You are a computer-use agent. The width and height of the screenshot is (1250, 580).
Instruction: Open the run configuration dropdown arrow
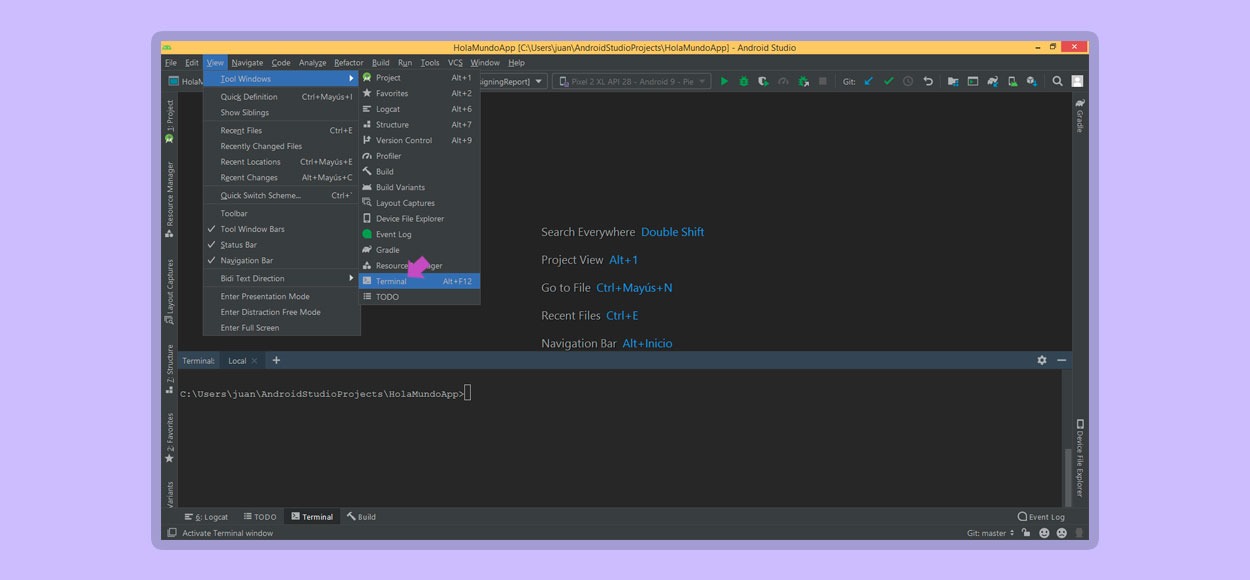[539, 81]
